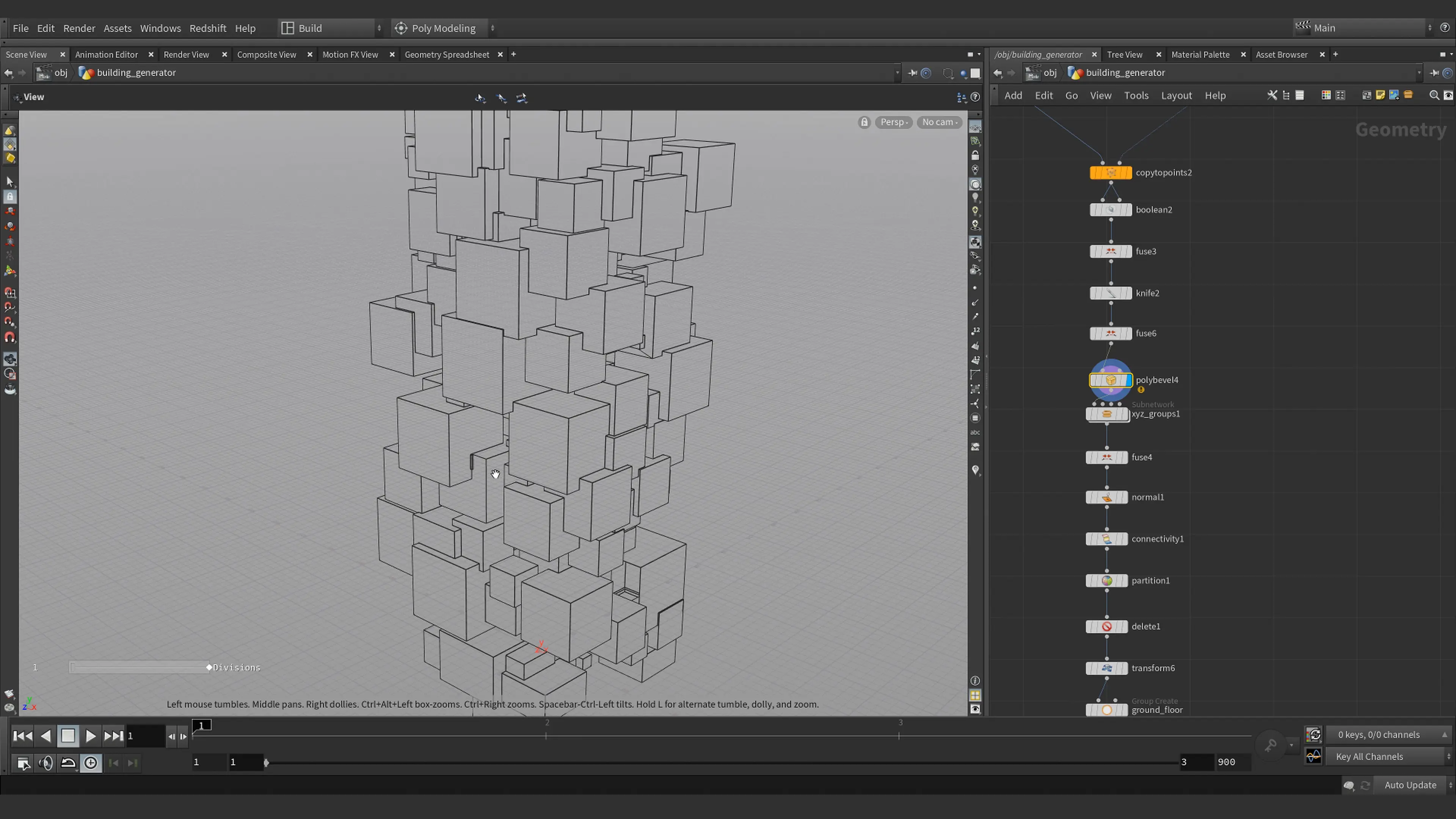Viewport: 1456px width, 819px height.
Task: Jump to the first frame
Action: coord(23,736)
